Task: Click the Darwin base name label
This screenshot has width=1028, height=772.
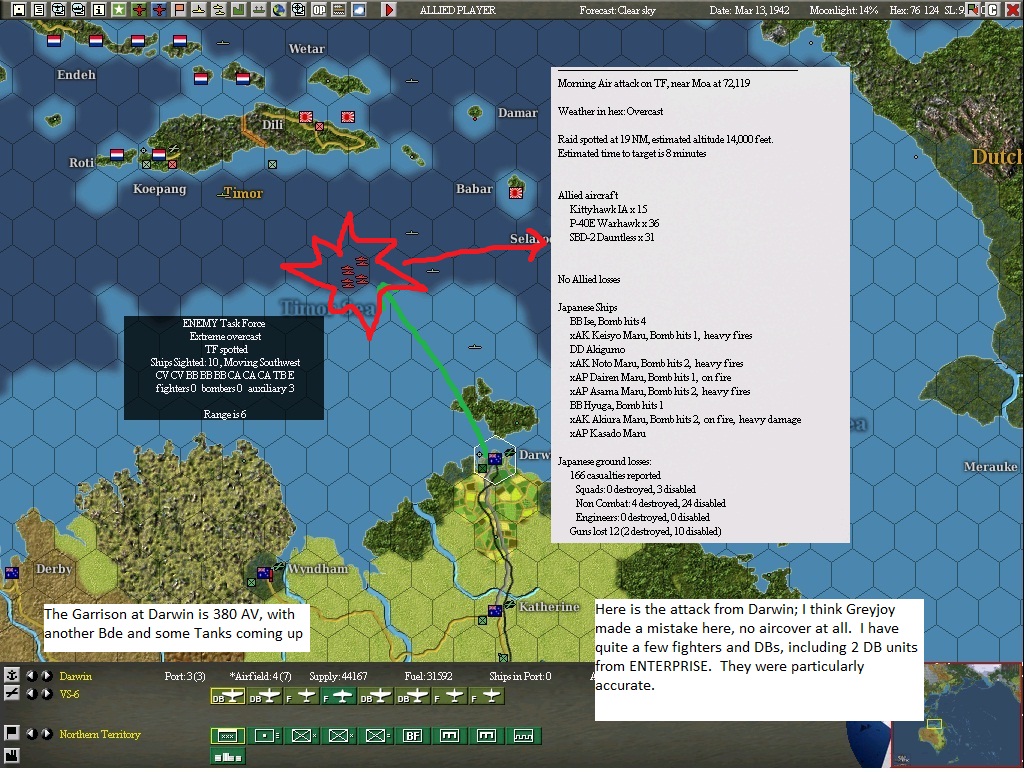Action: point(75,676)
